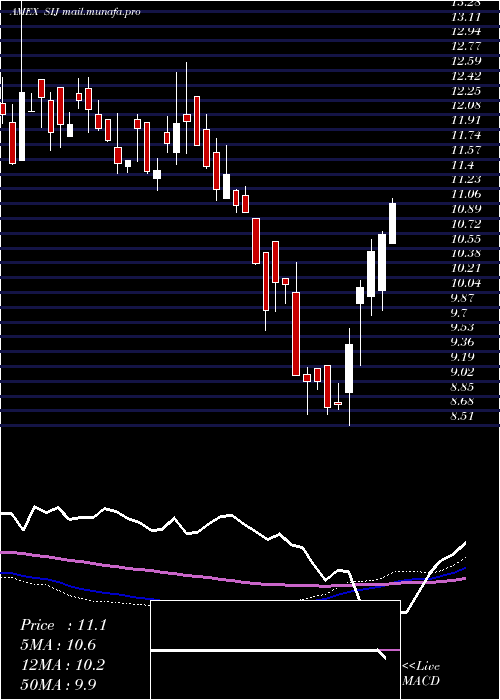The image size is (500, 700).
Task: Click the 10.21 price axis label
Action: (x=466, y=268)
